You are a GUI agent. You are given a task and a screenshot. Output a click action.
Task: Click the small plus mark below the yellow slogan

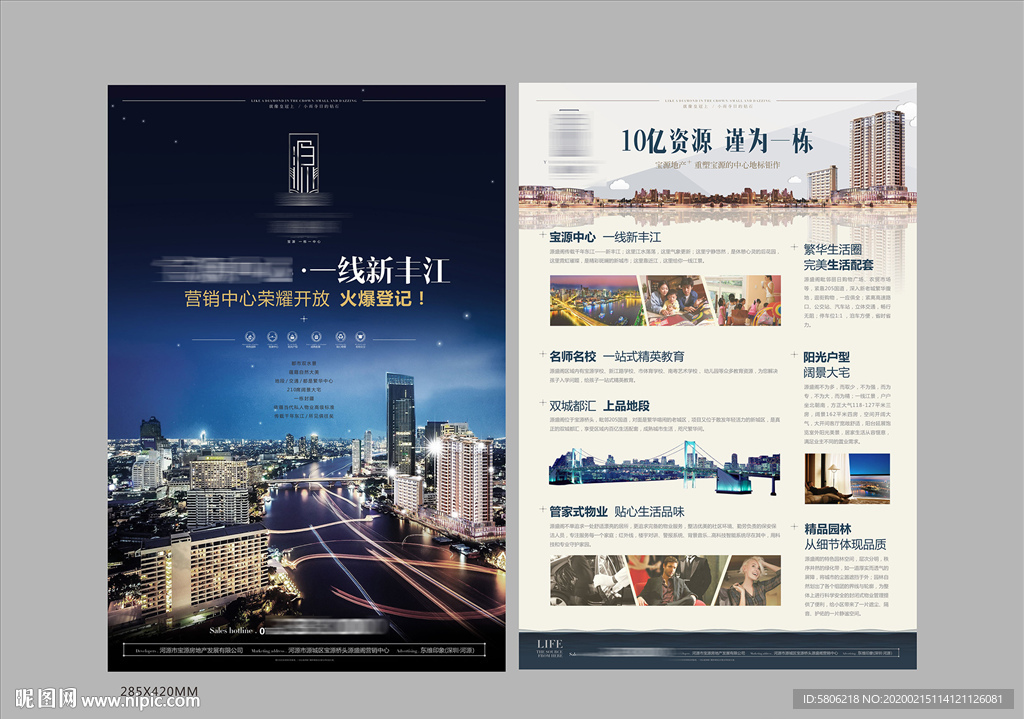304,319
